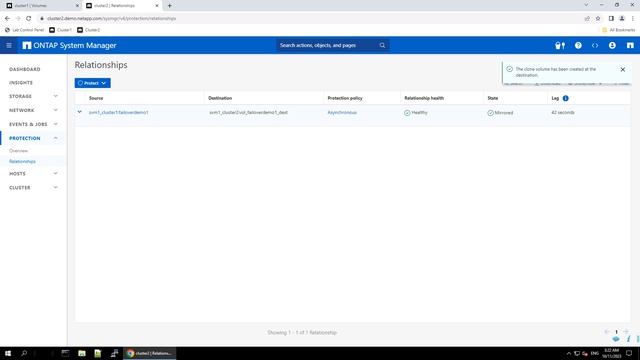
Task: Switch to the cluster2 Relationships tab
Action: (122, 6)
